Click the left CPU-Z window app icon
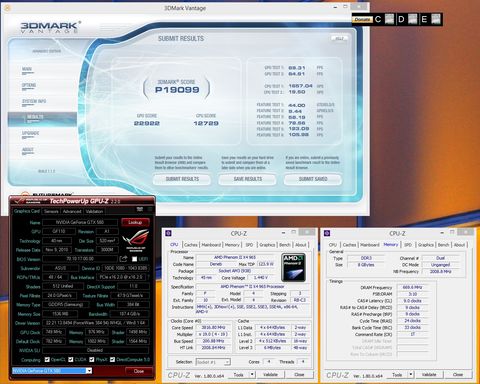 click(x=168, y=233)
